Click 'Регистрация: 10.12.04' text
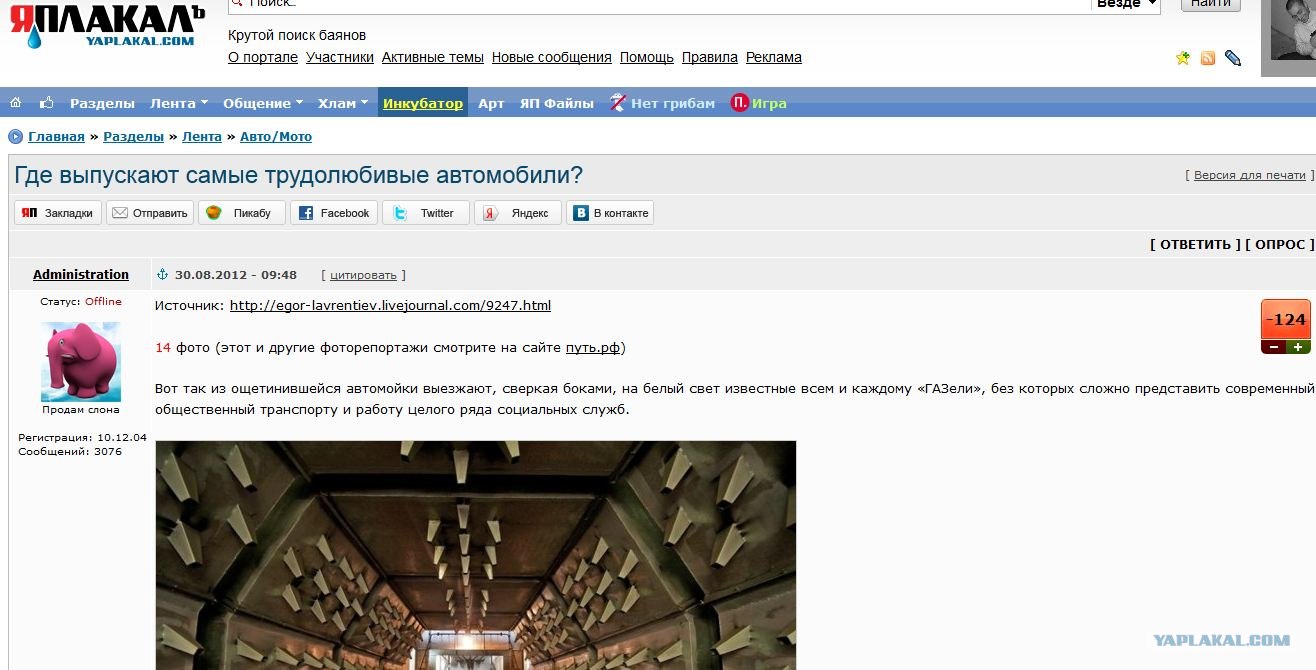The height and width of the screenshot is (670, 1316). click(x=82, y=437)
